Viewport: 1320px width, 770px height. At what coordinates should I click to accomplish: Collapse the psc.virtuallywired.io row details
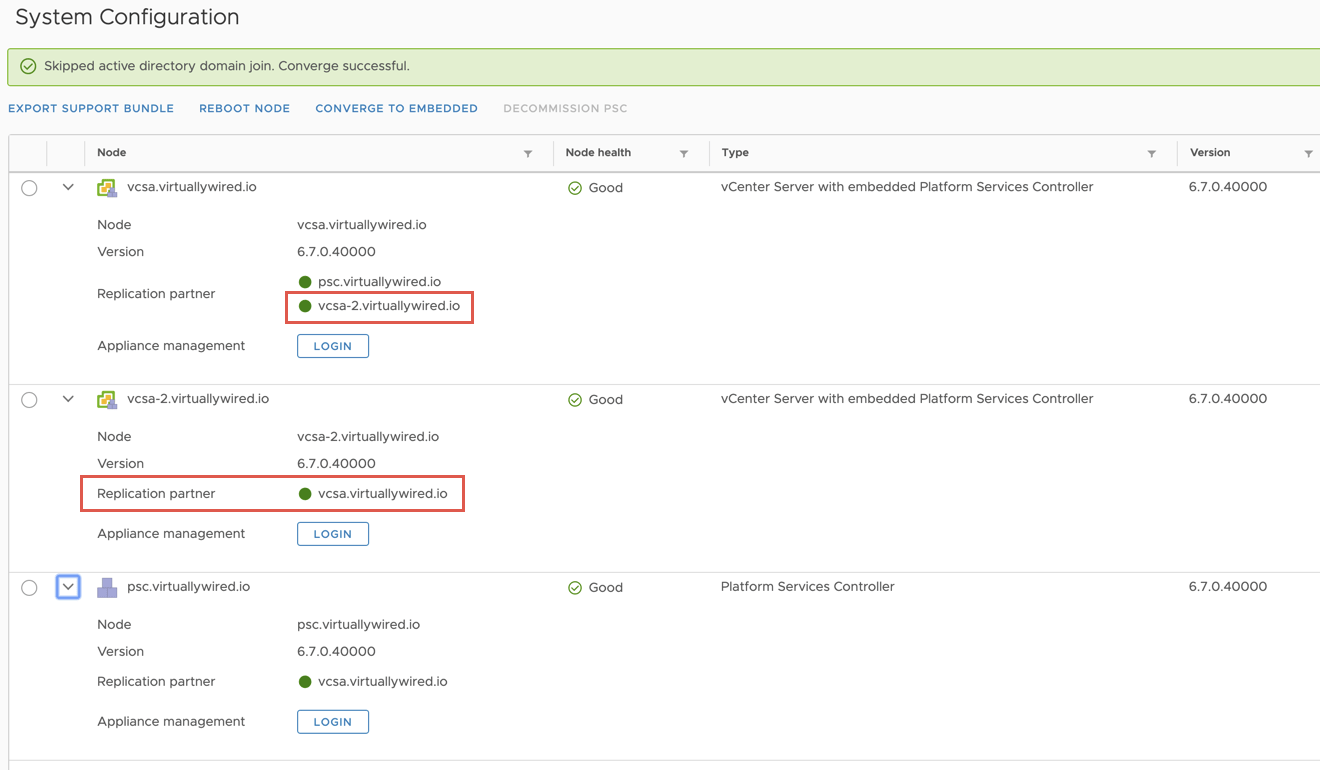coord(68,587)
